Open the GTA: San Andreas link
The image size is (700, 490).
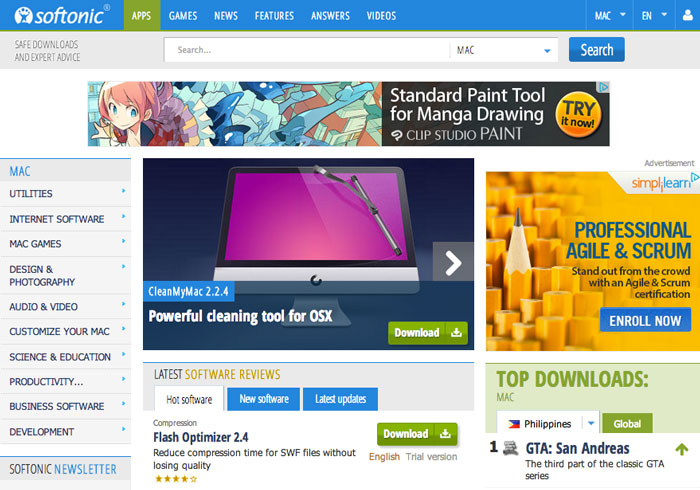click(577, 448)
